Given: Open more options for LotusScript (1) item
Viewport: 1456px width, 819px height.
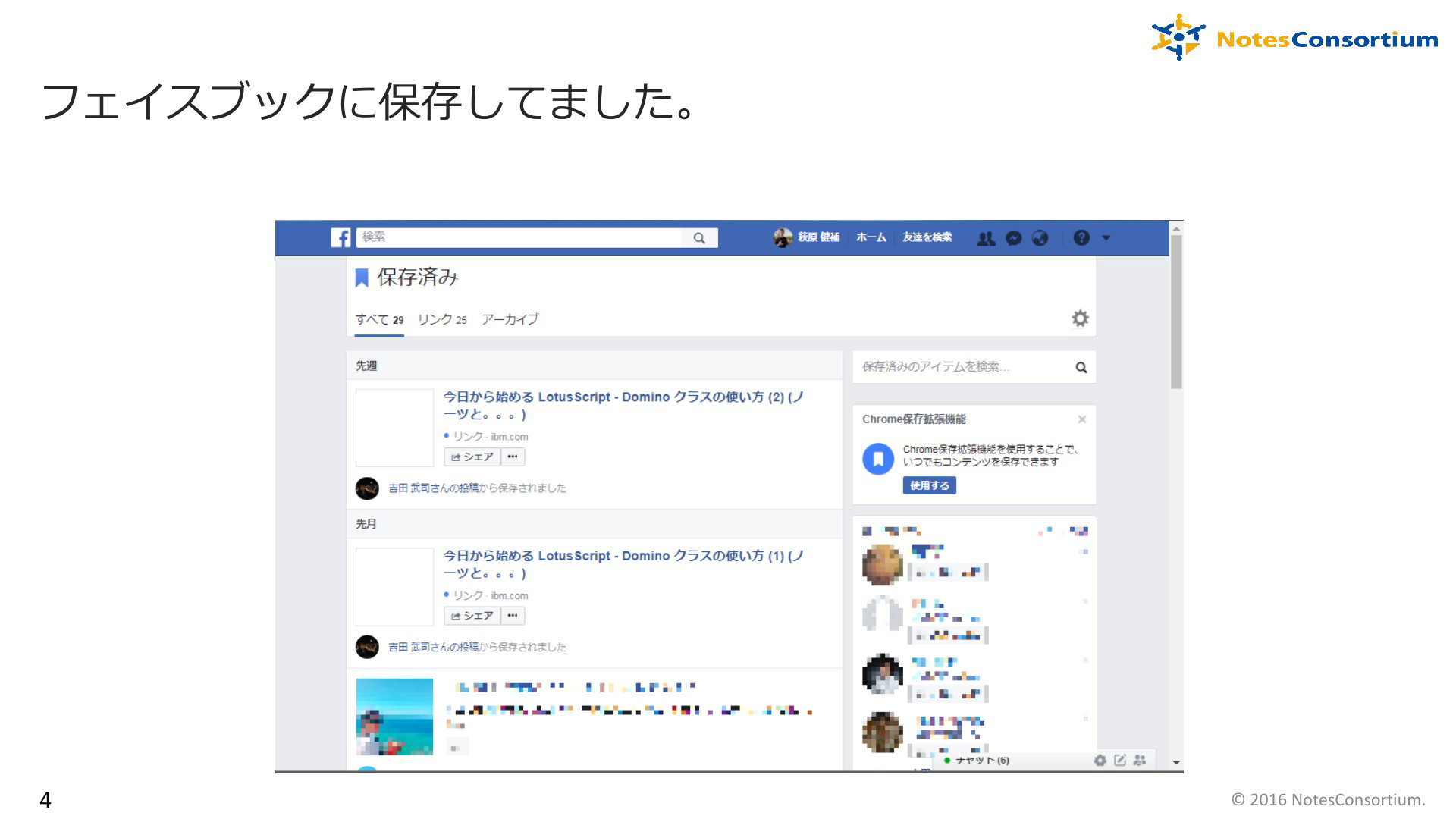Looking at the screenshot, I should click(513, 616).
